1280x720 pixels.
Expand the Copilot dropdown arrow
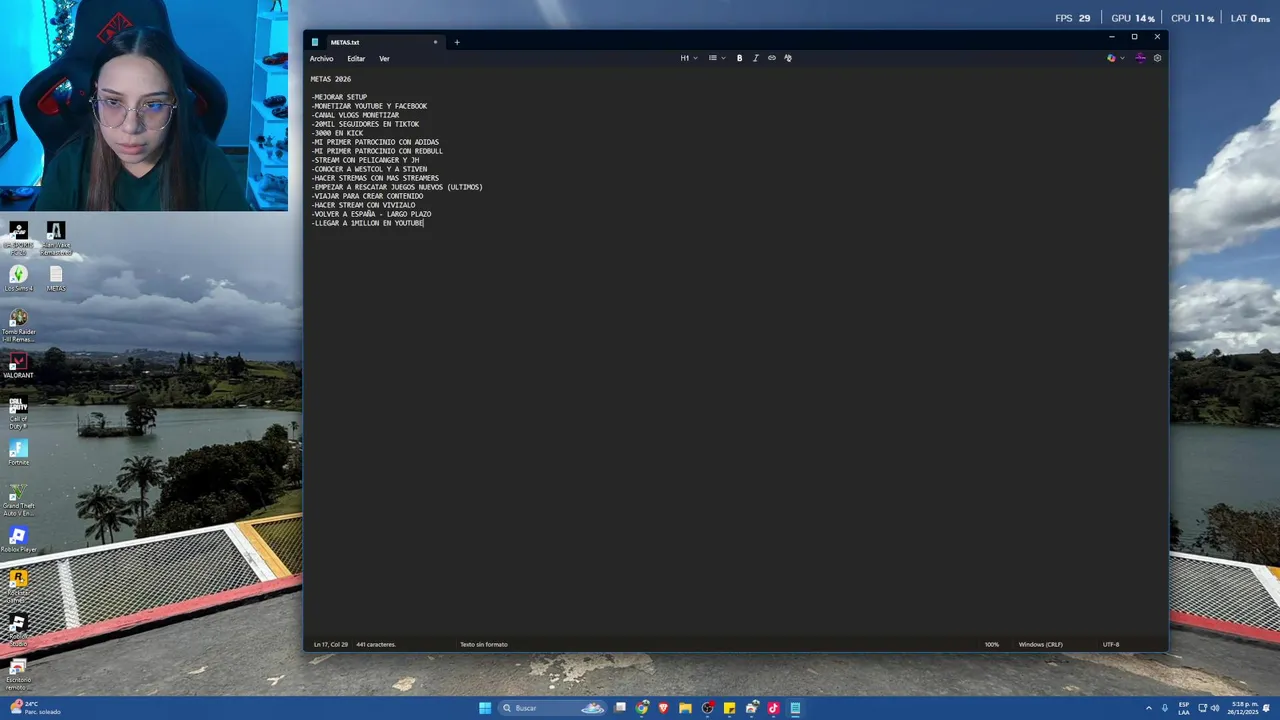tap(1122, 58)
